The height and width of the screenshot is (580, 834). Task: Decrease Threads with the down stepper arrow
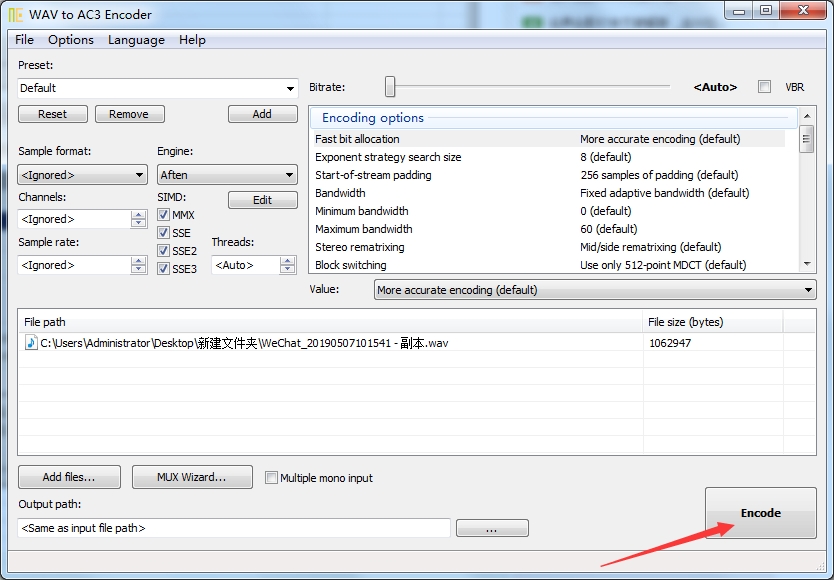288,270
